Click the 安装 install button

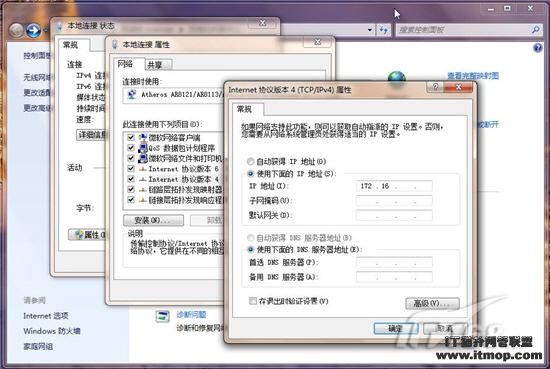point(153,220)
